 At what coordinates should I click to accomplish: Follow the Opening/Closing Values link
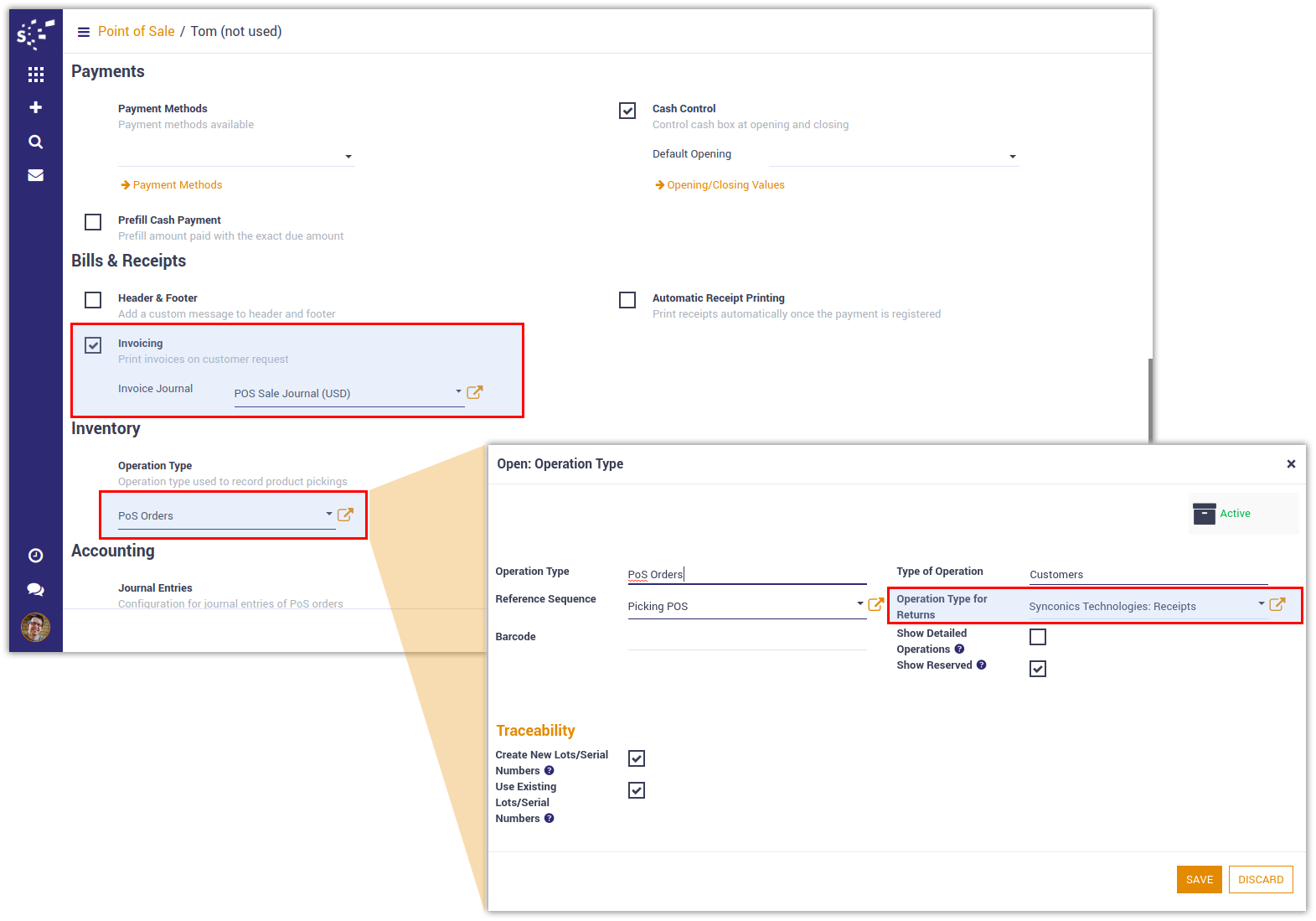click(x=725, y=185)
